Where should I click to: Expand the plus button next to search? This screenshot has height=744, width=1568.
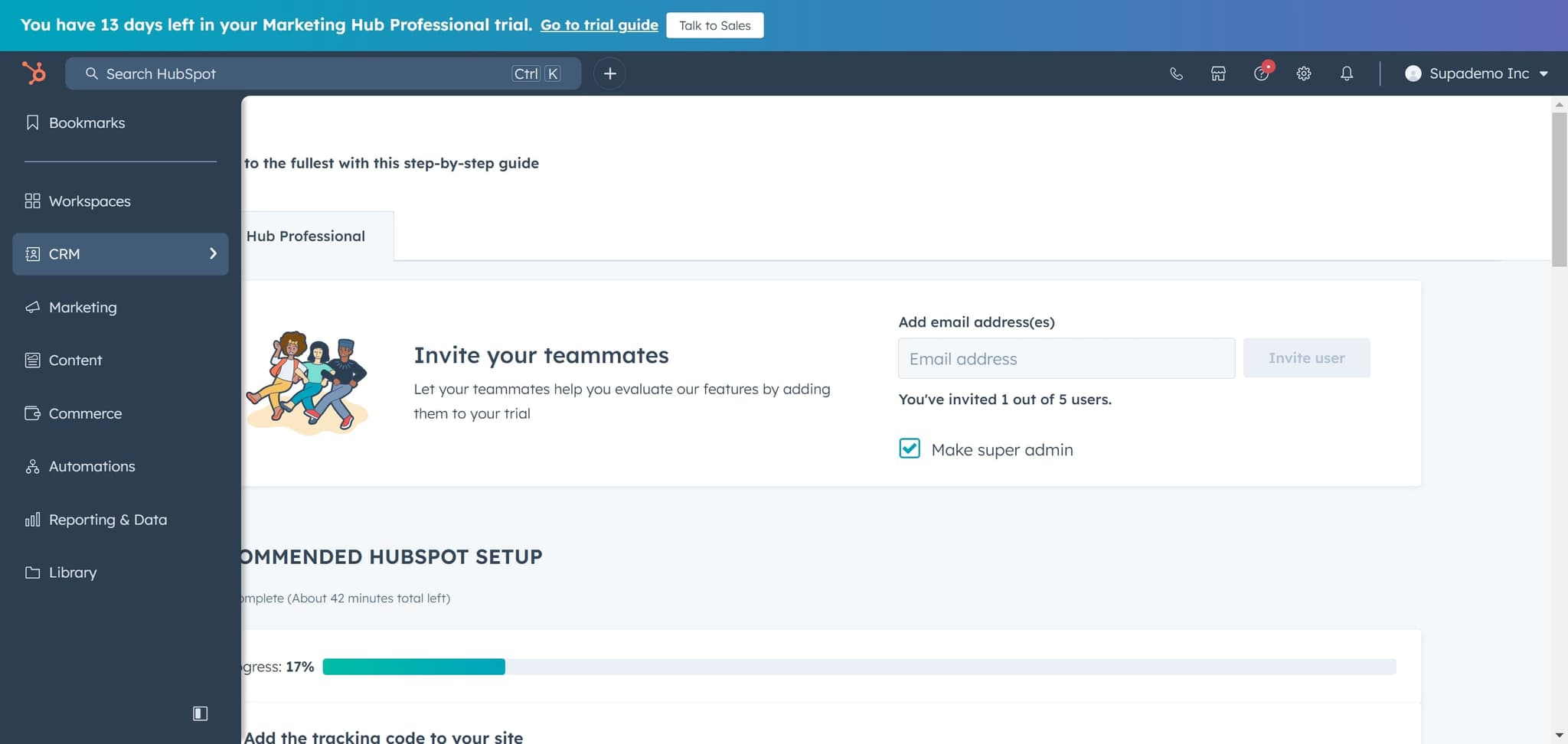pos(609,73)
